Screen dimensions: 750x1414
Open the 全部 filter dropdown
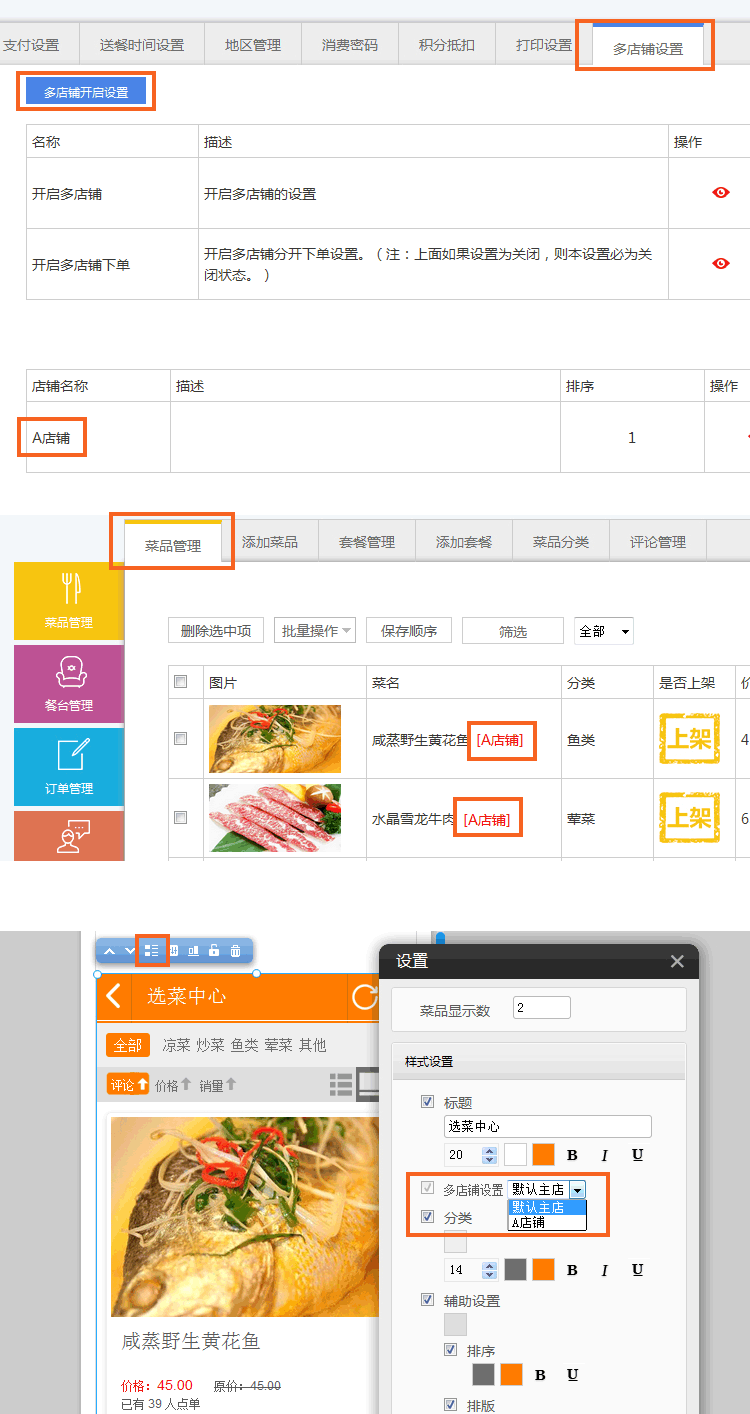click(604, 631)
